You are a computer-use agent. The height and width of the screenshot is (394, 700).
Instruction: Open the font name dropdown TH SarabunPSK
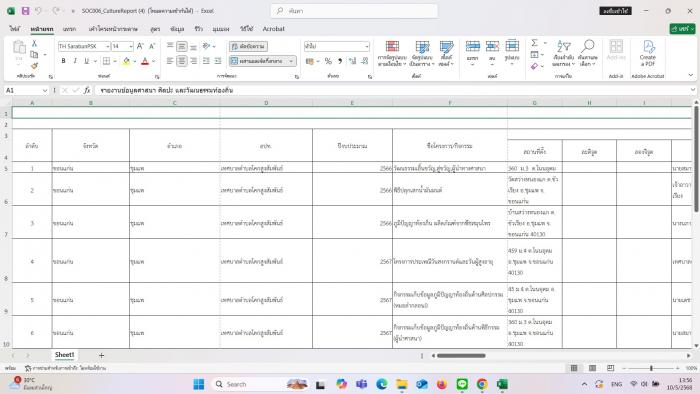coord(84,46)
